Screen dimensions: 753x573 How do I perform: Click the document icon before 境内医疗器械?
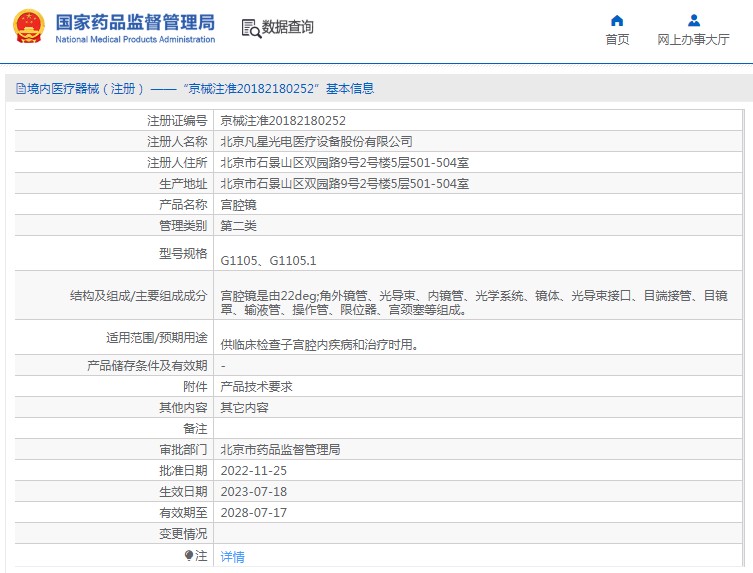(x=21, y=88)
